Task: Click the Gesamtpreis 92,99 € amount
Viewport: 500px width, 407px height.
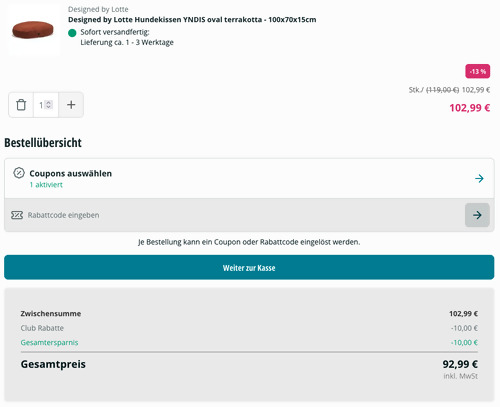Action: tap(460, 364)
